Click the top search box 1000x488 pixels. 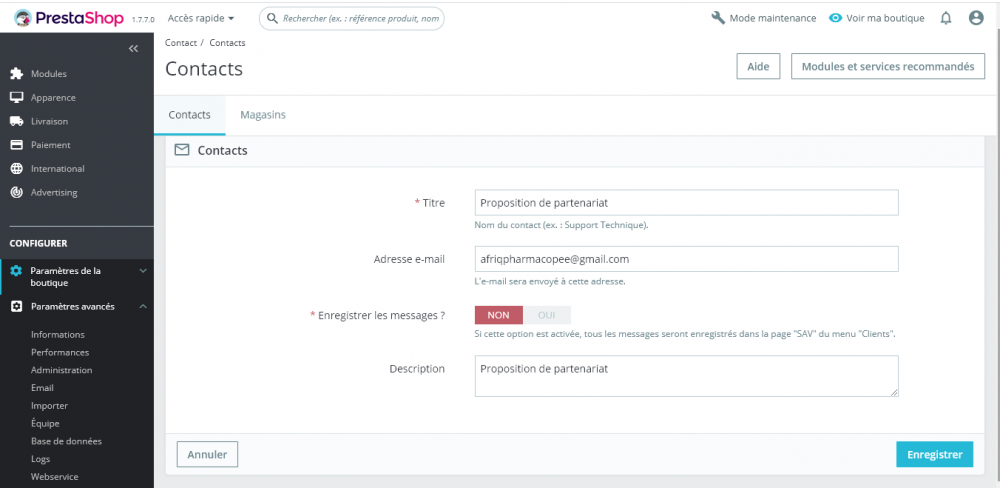pos(351,18)
